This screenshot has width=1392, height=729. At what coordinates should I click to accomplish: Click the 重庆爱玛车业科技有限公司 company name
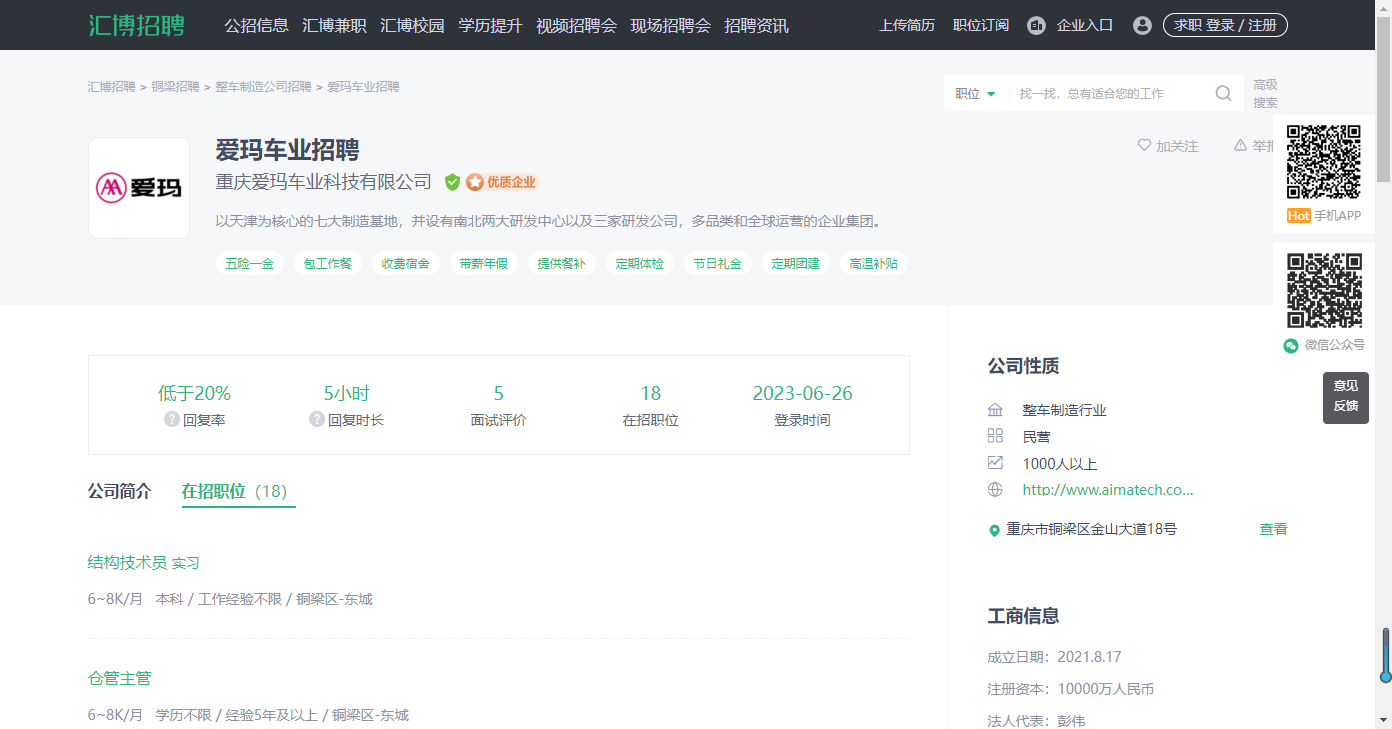[x=324, y=182]
